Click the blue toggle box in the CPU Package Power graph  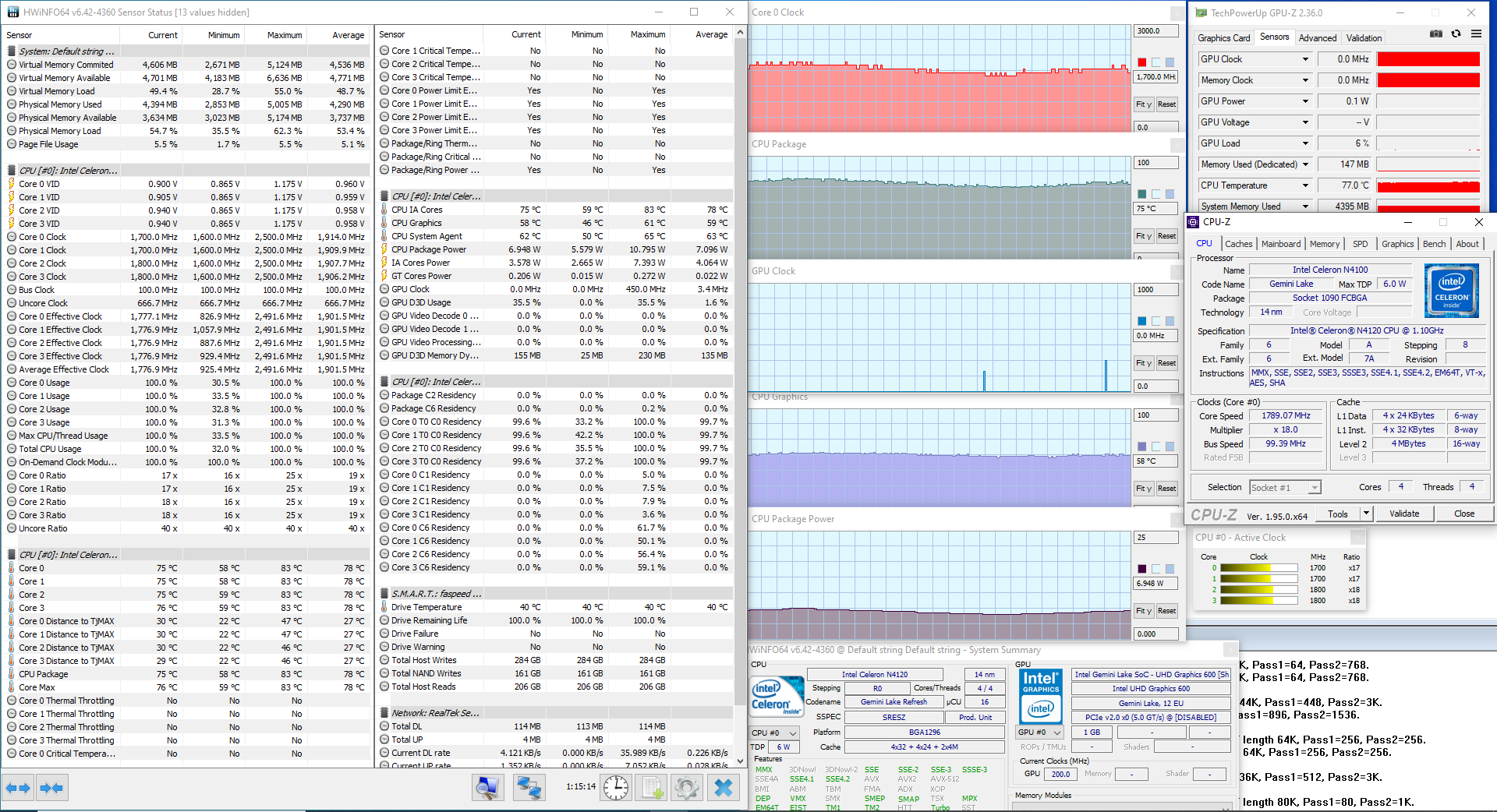point(1170,569)
